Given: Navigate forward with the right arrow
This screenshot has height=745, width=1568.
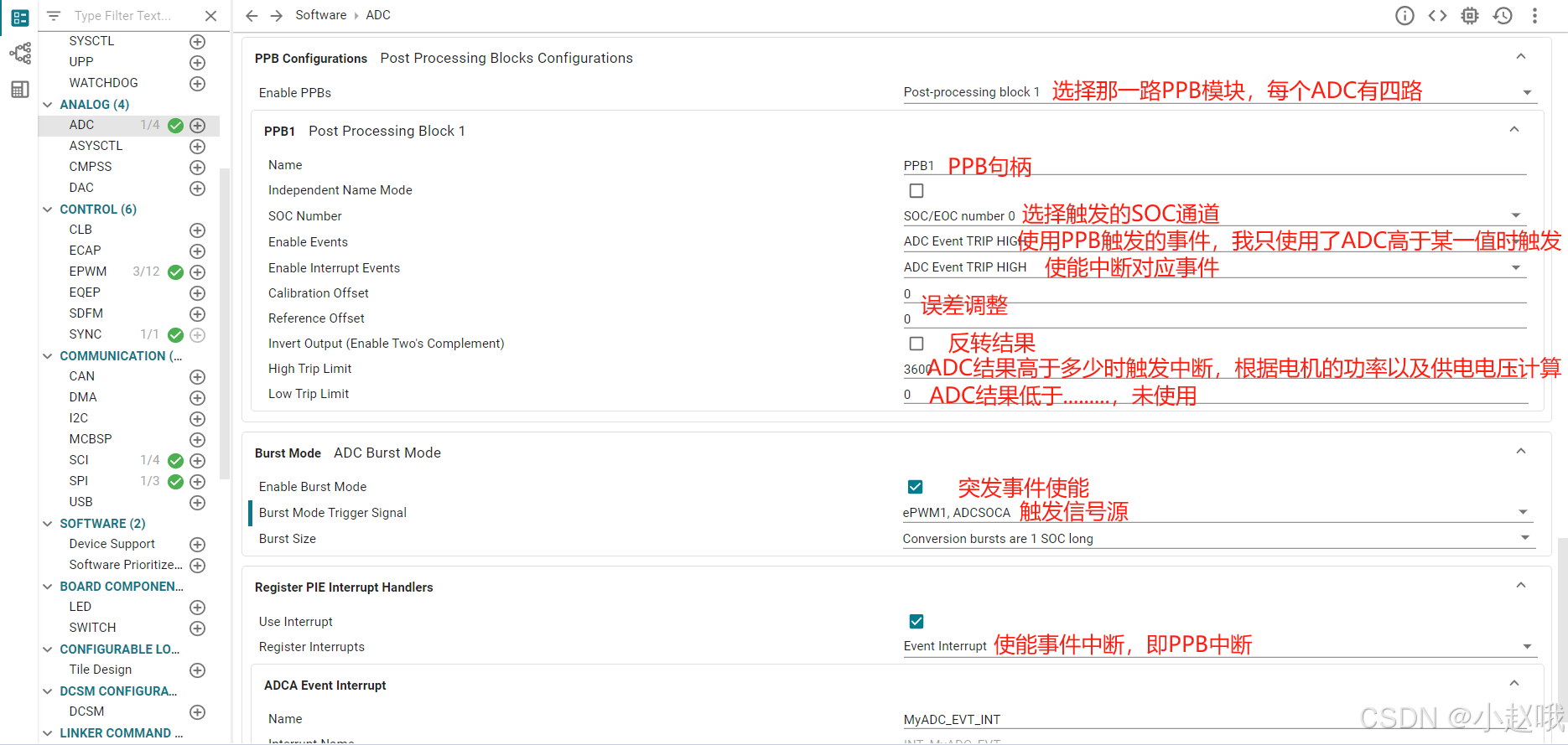Looking at the screenshot, I should (277, 15).
